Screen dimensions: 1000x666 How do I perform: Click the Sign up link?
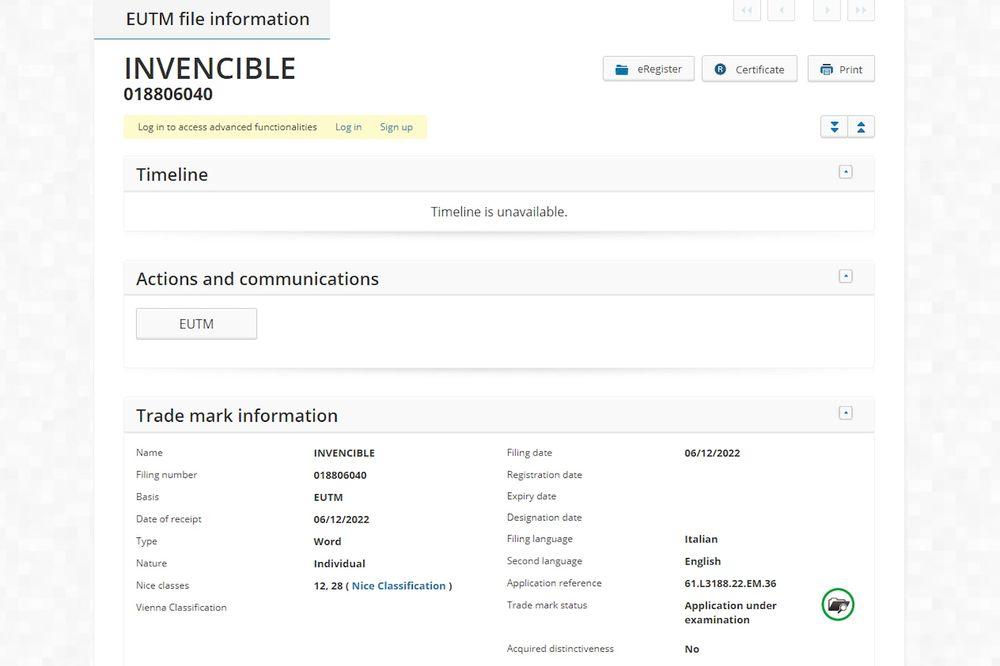[x=396, y=127]
